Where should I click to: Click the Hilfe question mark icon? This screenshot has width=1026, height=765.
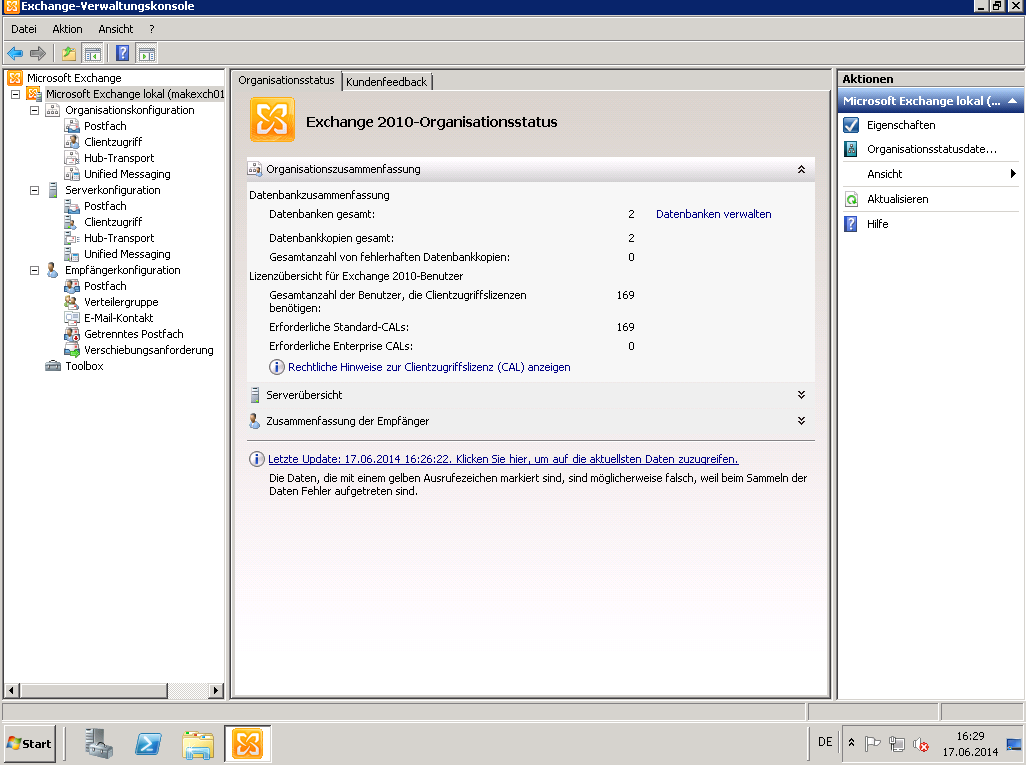pyautogui.click(x=851, y=224)
